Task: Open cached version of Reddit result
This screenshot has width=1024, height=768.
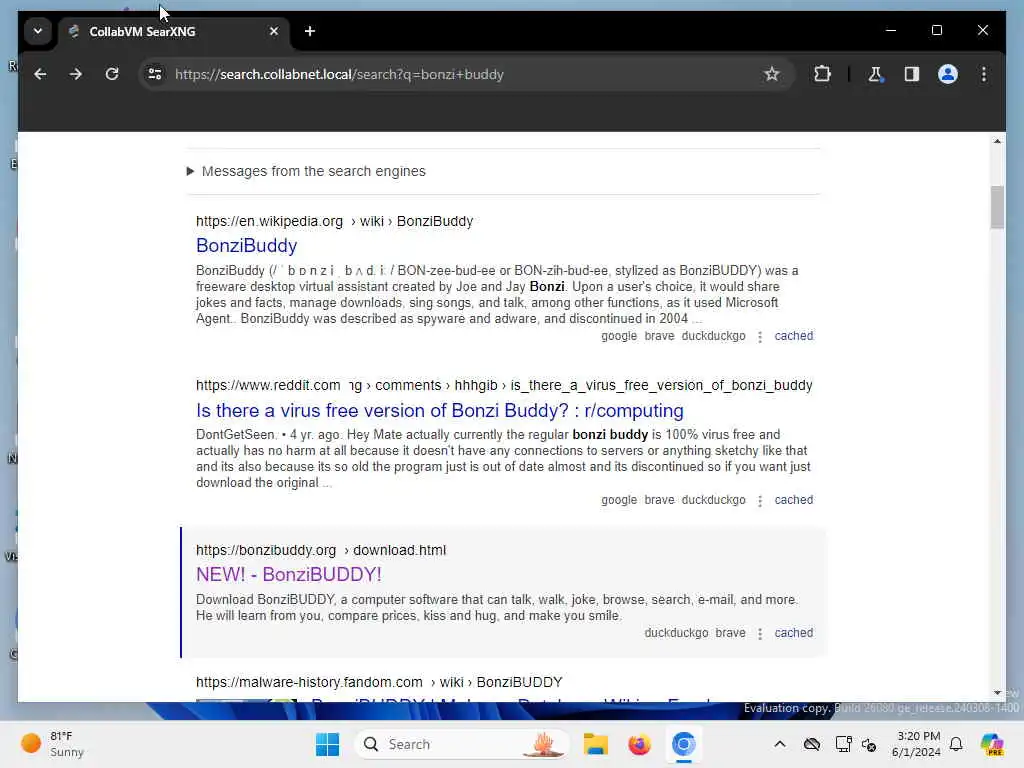Action: (x=793, y=500)
